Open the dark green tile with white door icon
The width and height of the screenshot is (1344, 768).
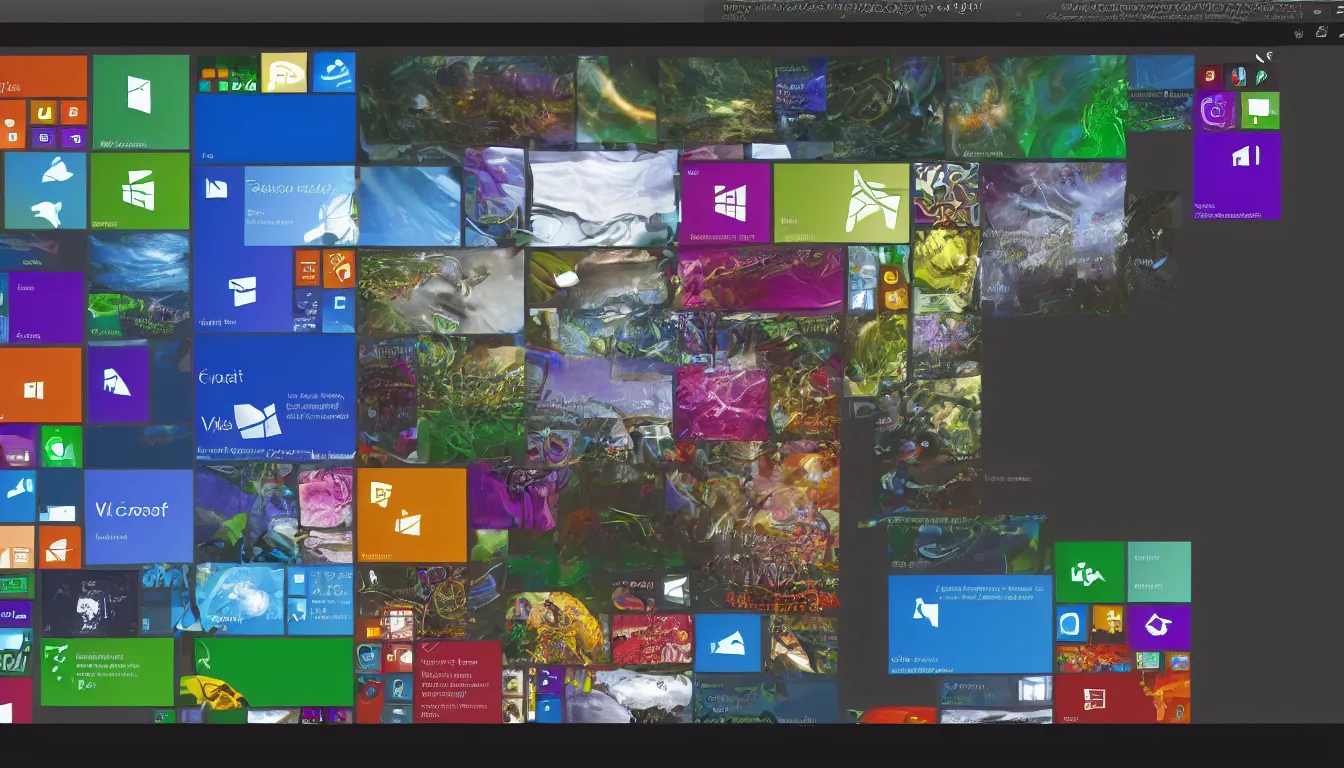[140, 102]
